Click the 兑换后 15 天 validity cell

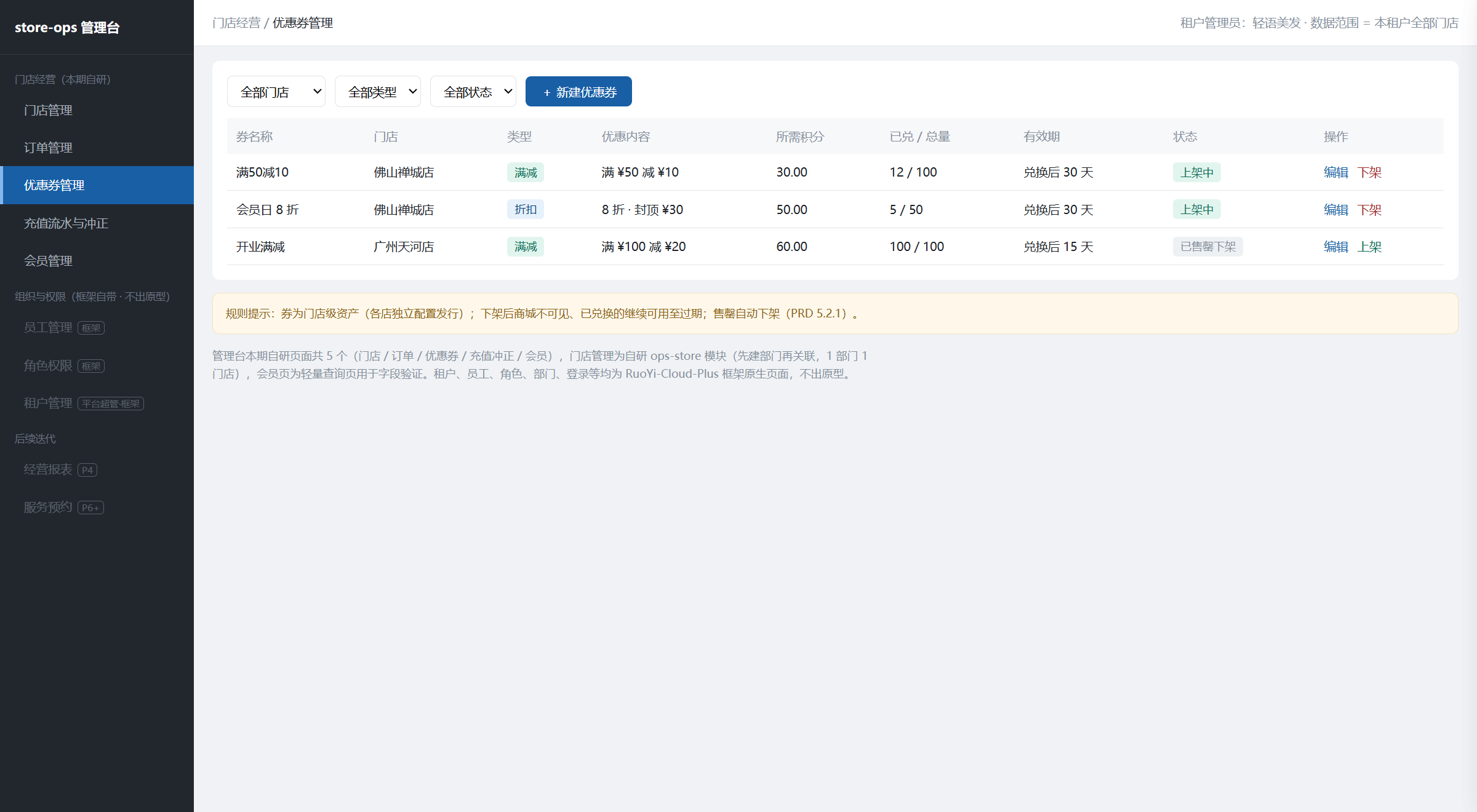click(1059, 247)
